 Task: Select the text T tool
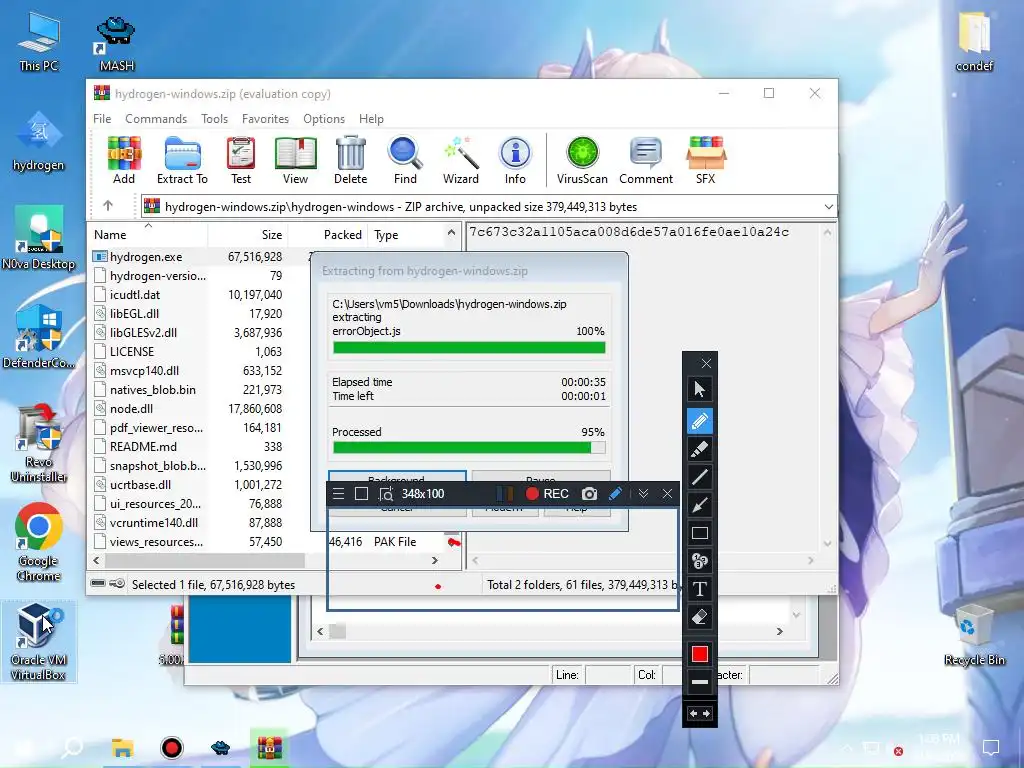699,589
